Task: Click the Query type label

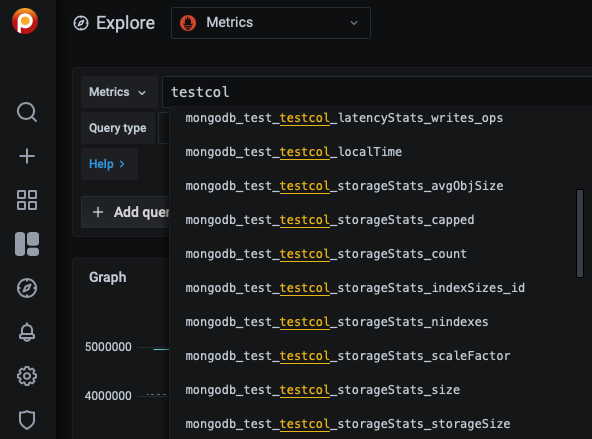Action: [117, 128]
